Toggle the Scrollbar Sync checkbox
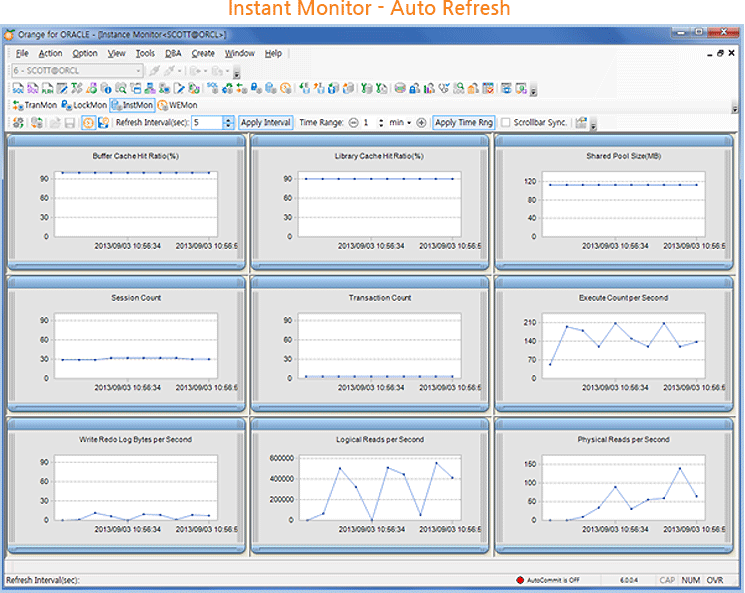The height and width of the screenshot is (593, 745). 506,123
